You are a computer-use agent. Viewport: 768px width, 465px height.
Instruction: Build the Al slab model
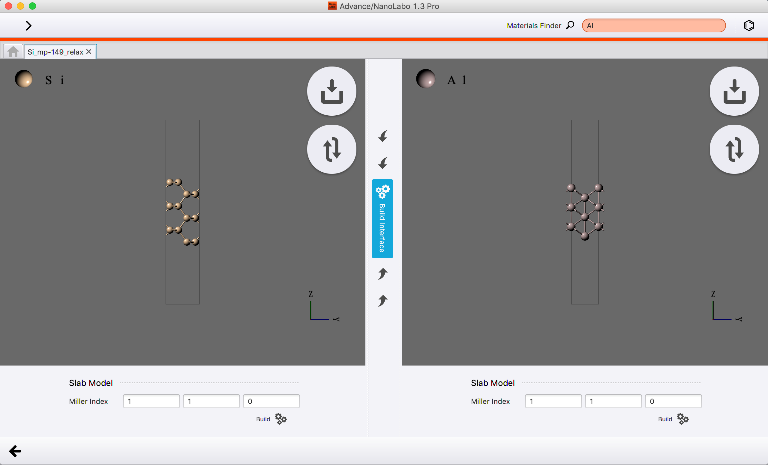674,419
